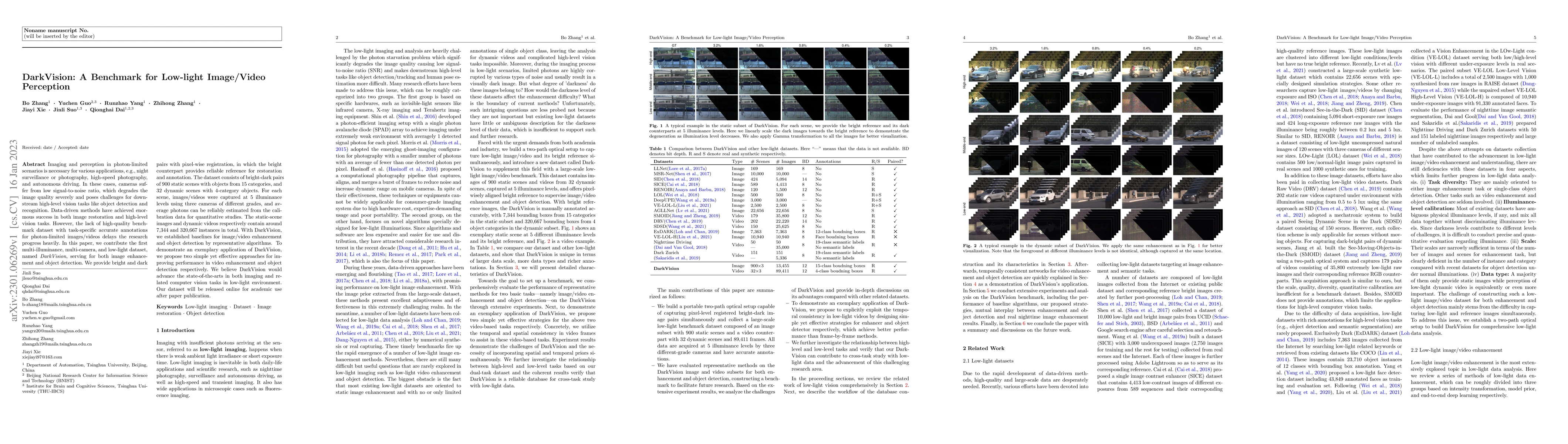
Task: Click the Wei et al., 2018 citation beside LOL
Action: pyautogui.click(x=681, y=195)
